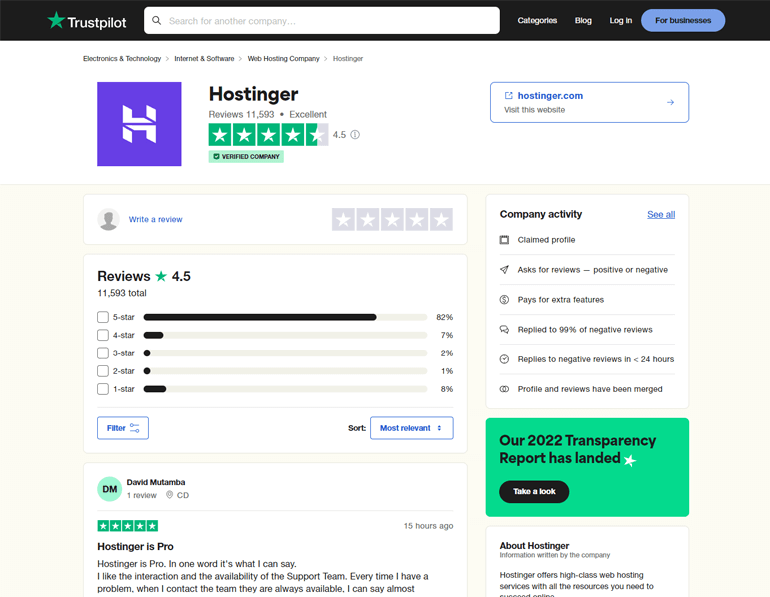Click Replied to 99% of negative reviews
Viewport: 770px width, 597px height.
coord(585,329)
